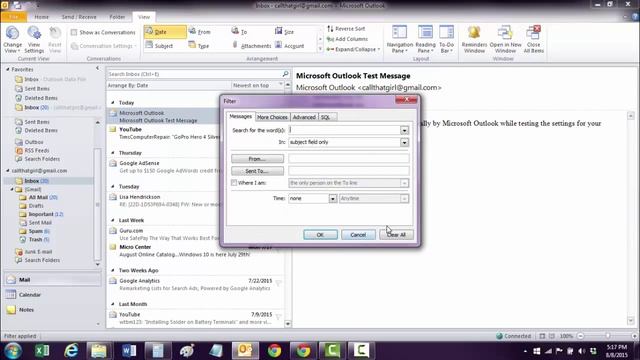Switch to the Home ribbon tab
Viewport: 640px width, 360px height.
pos(41,17)
